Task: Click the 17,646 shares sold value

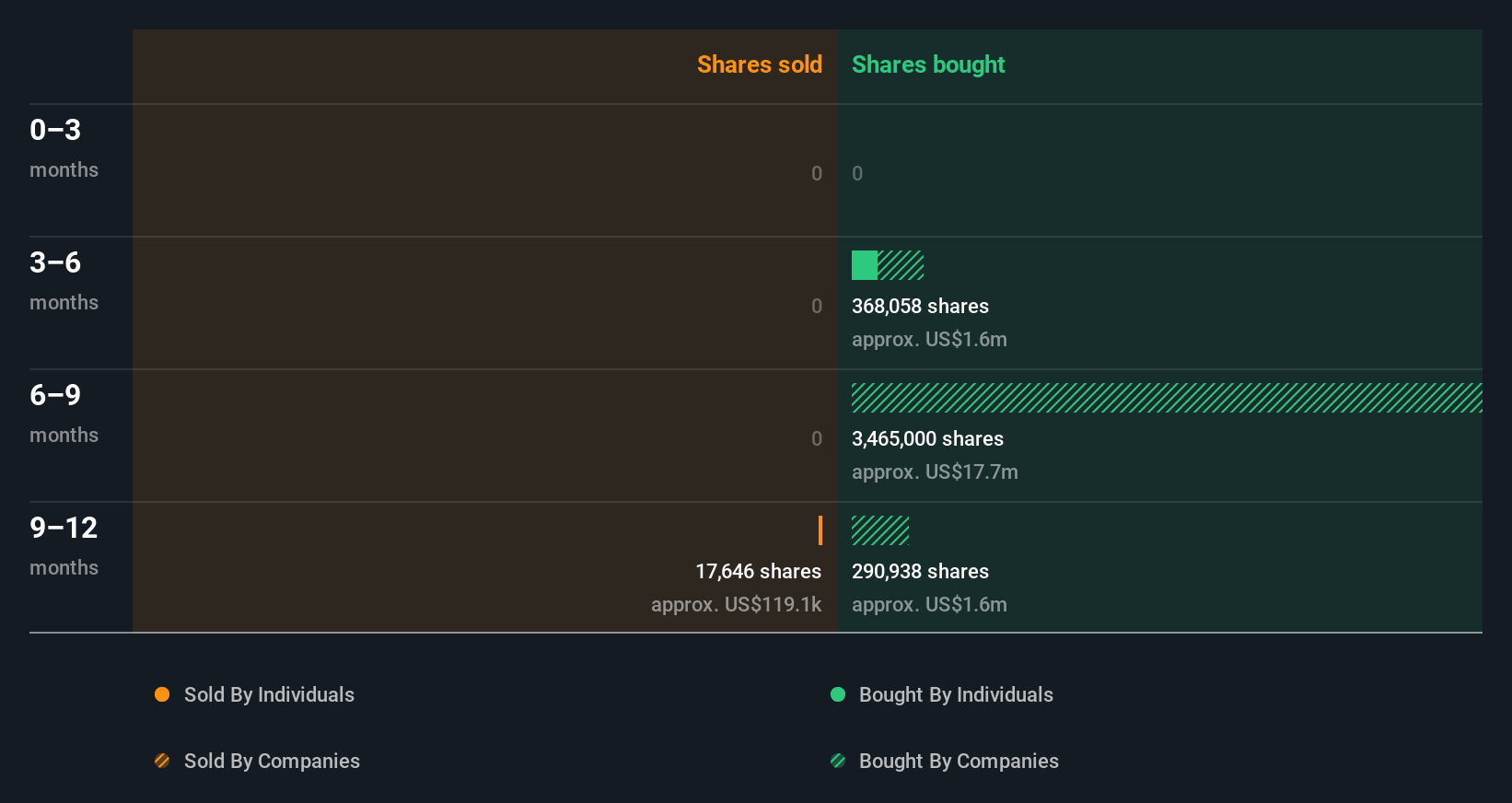Action: click(758, 572)
